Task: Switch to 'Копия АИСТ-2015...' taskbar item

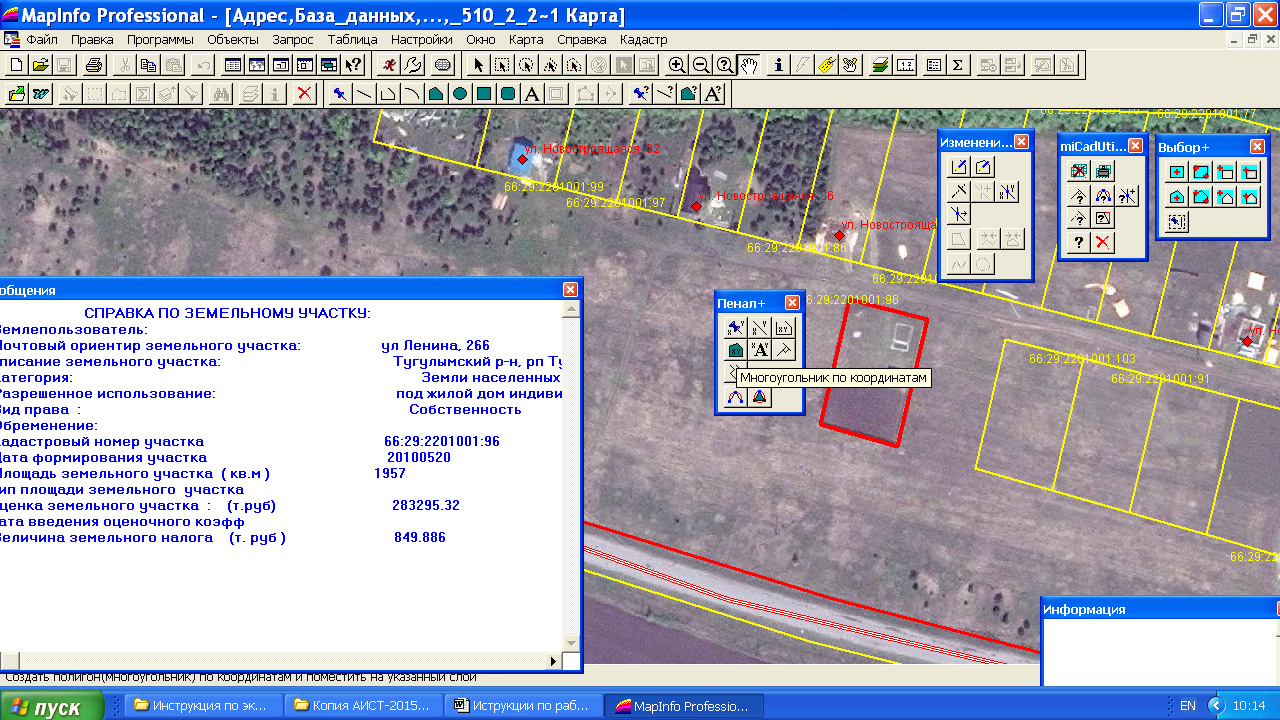Action: [x=363, y=705]
